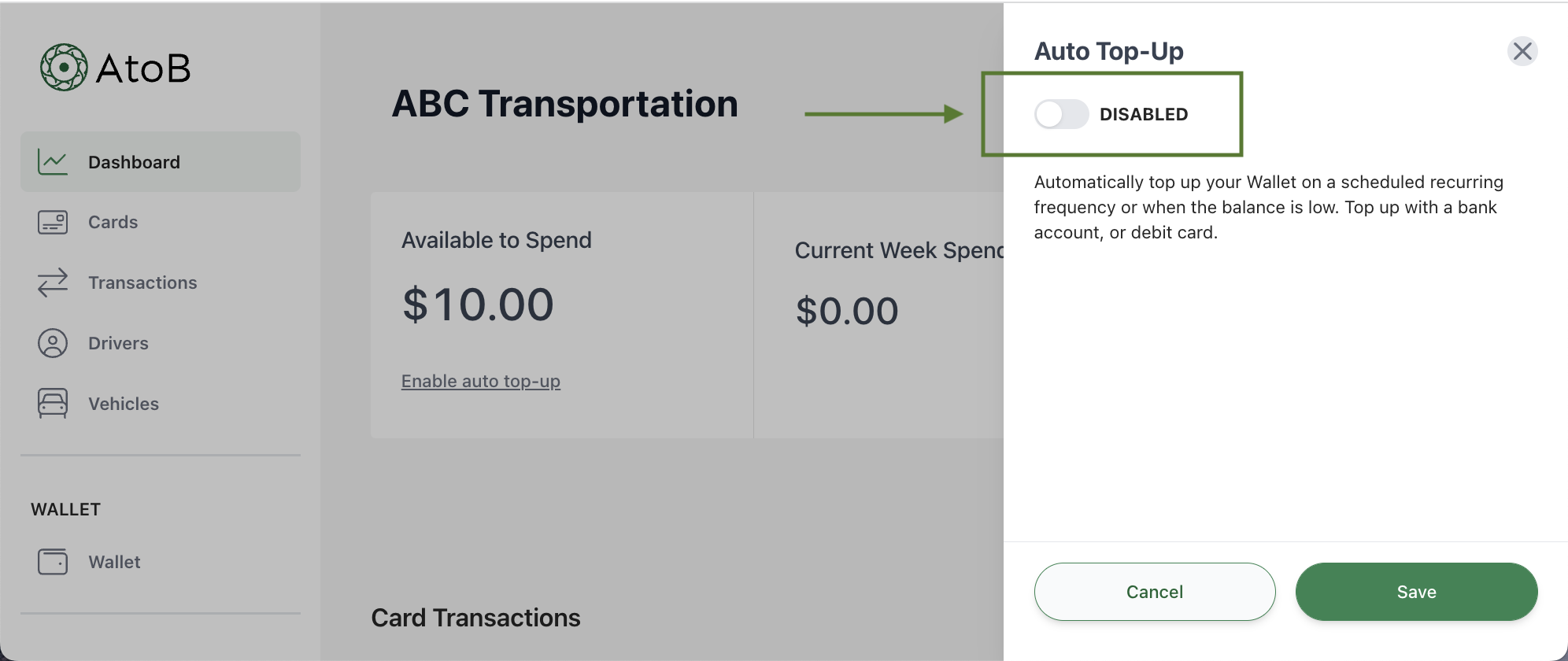Open the Cards page

(x=113, y=222)
